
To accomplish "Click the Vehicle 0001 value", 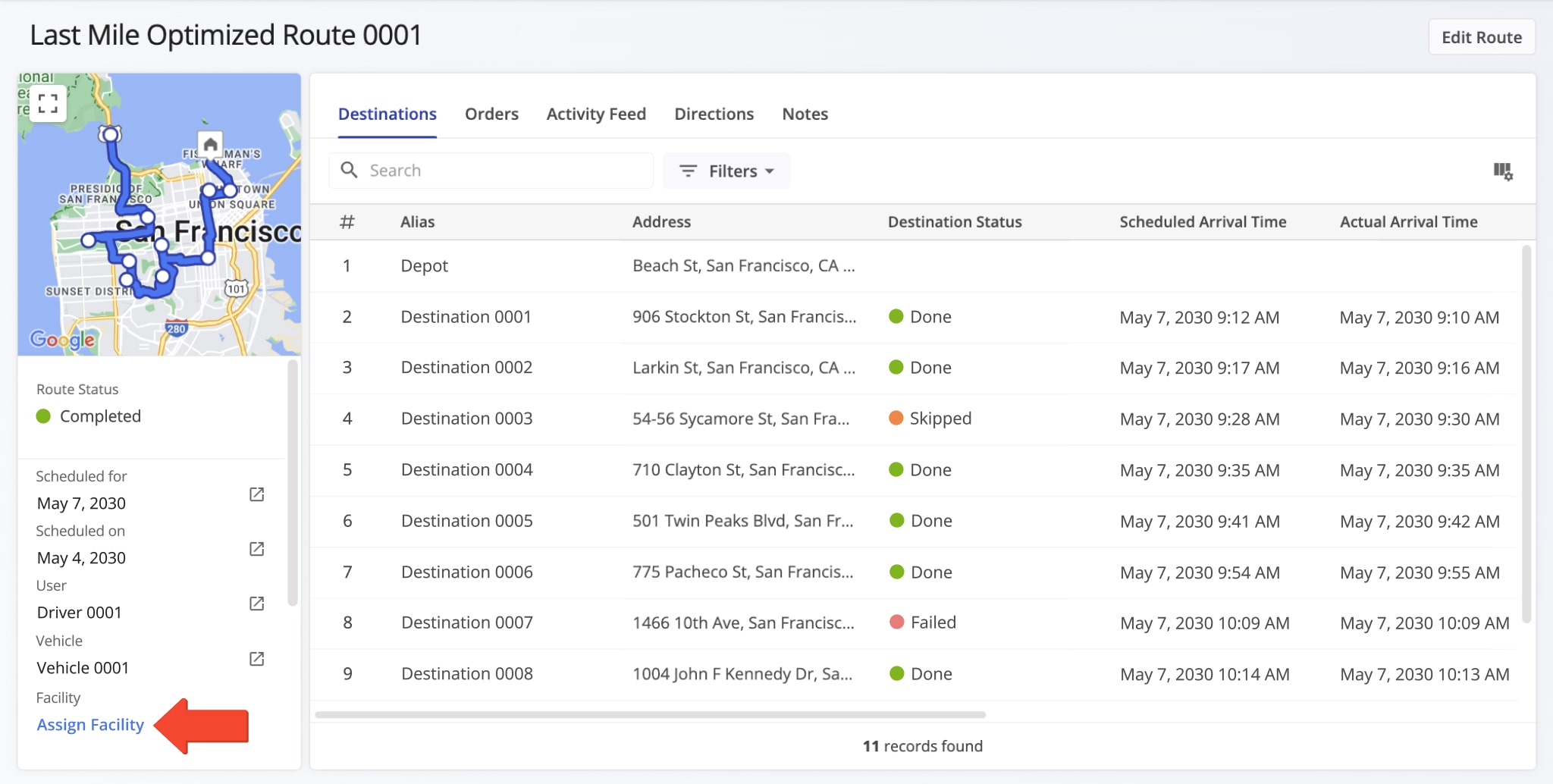I will 83,668.
